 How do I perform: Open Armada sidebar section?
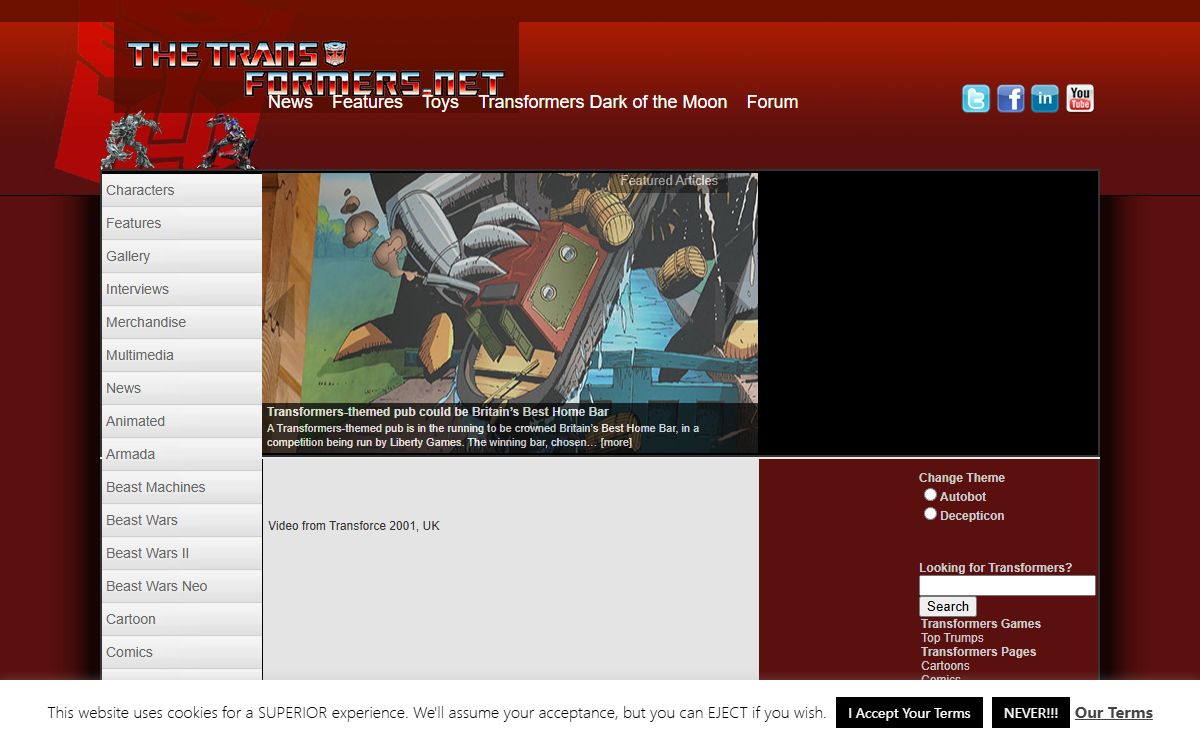pos(181,454)
